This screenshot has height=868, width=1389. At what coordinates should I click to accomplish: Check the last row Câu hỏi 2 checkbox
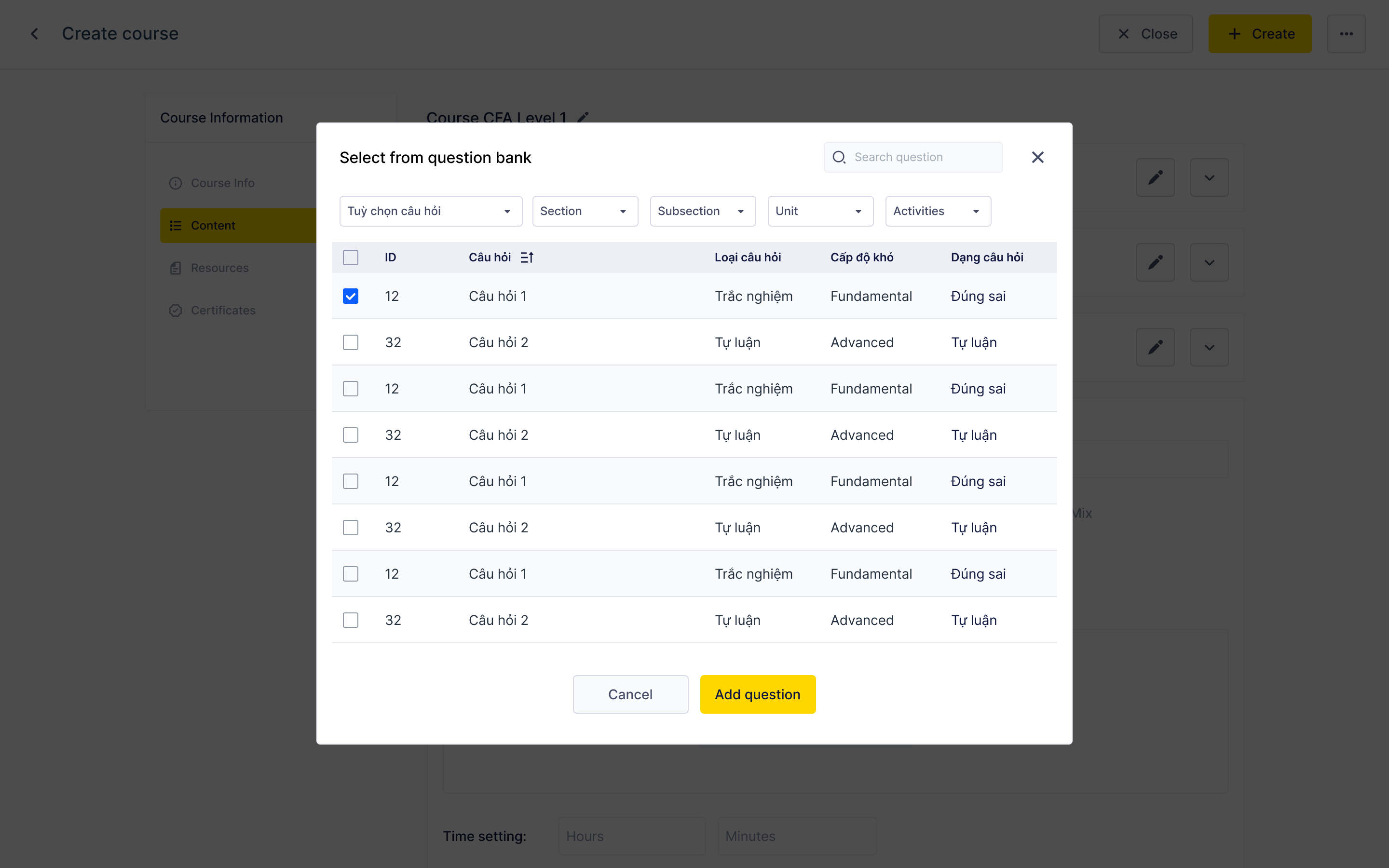(351, 620)
